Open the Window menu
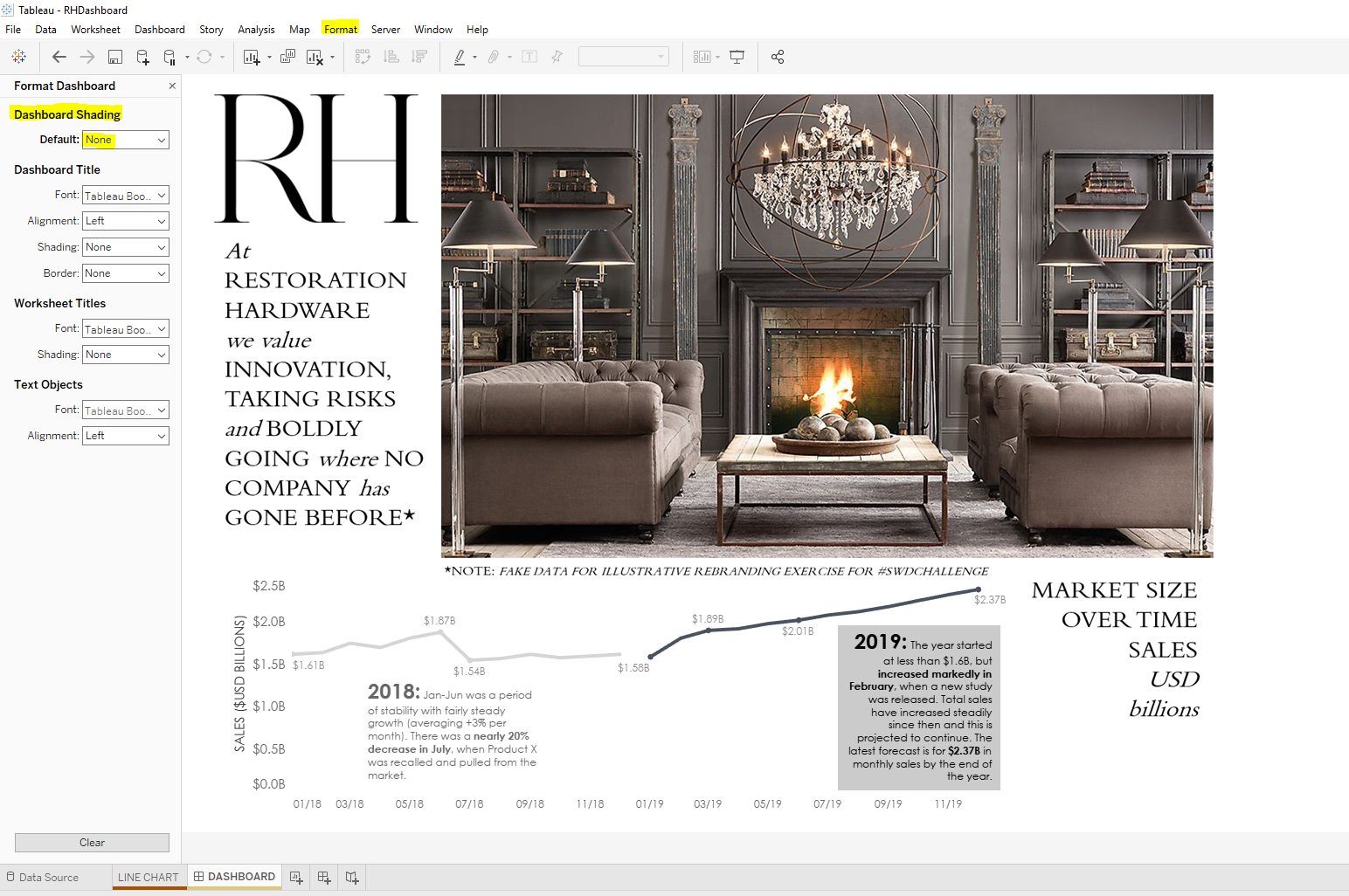 [x=433, y=30]
